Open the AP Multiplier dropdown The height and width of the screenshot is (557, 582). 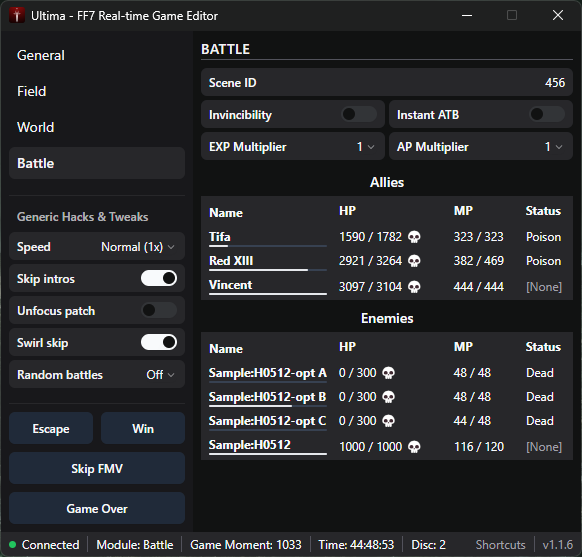click(x=553, y=147)
